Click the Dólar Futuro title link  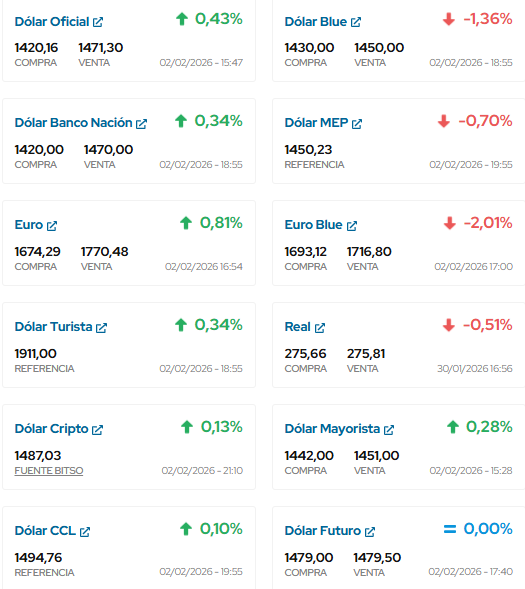point(323,531)
